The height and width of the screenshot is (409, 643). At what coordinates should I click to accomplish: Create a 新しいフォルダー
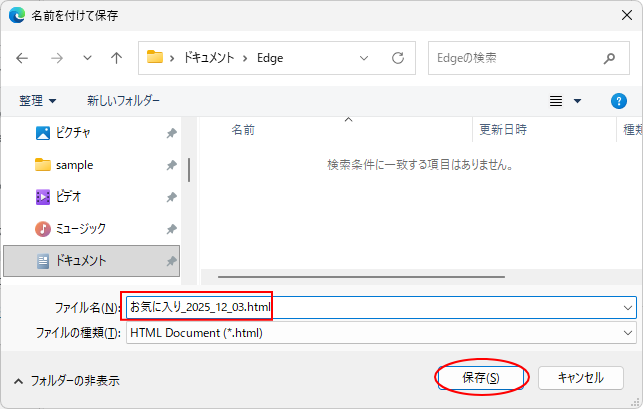(x=123, y=101)
